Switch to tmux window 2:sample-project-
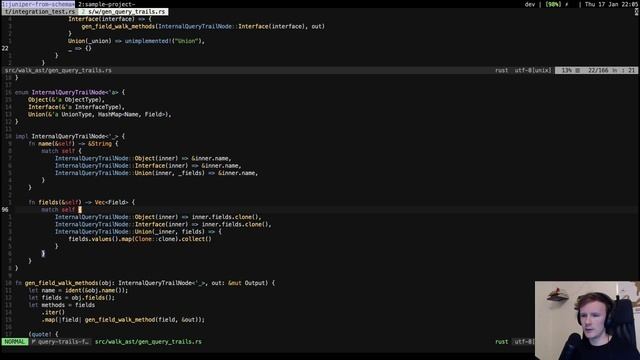 tap(107, 4)
